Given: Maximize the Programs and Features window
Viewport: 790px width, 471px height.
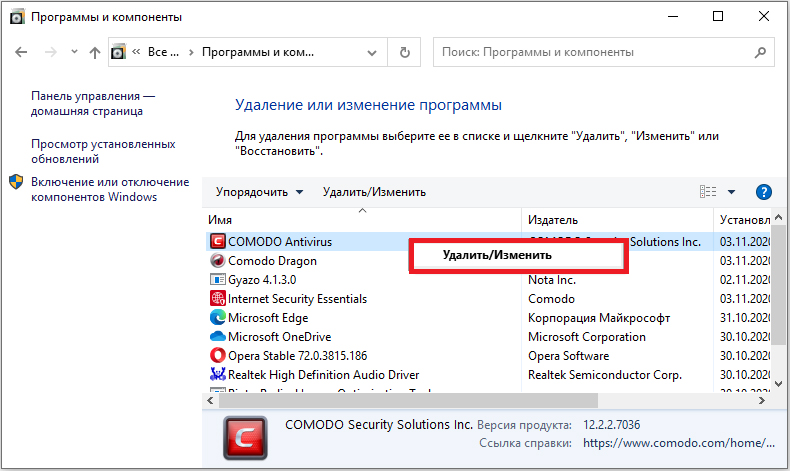Looking at the screenshot, I should (x=718, y=17).
